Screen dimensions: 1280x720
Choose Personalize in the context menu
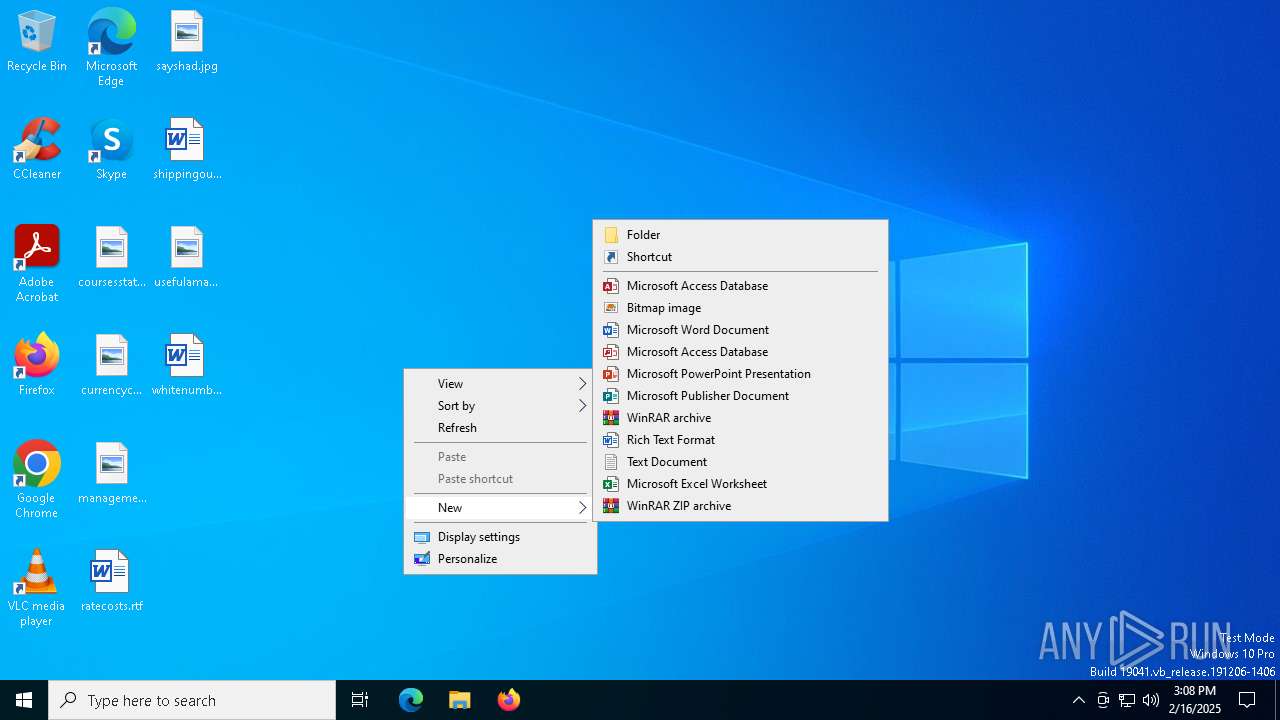coord(500,559)
